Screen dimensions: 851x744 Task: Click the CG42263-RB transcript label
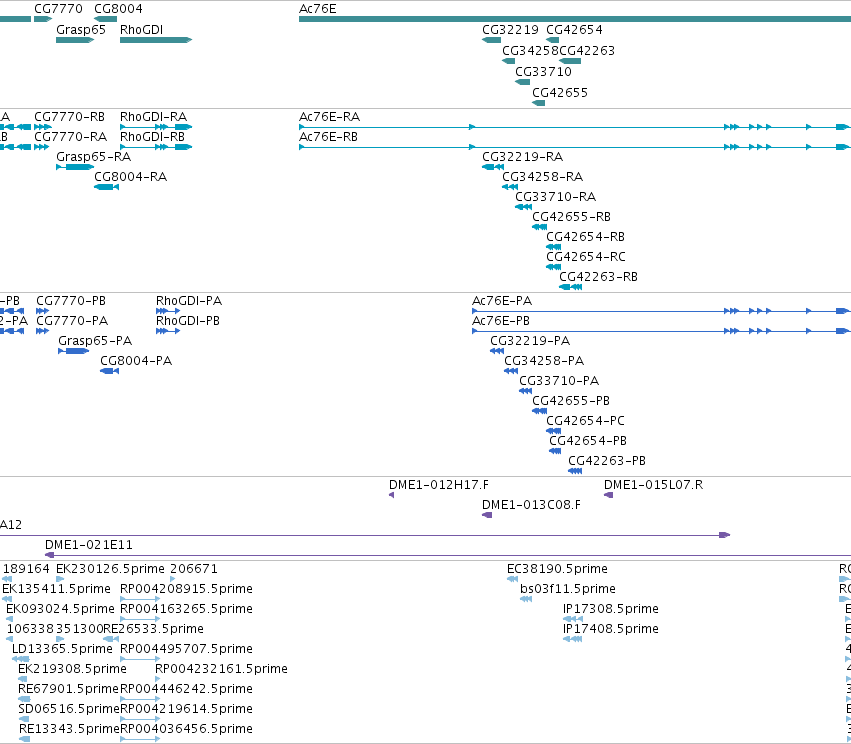tap(599, 276)
